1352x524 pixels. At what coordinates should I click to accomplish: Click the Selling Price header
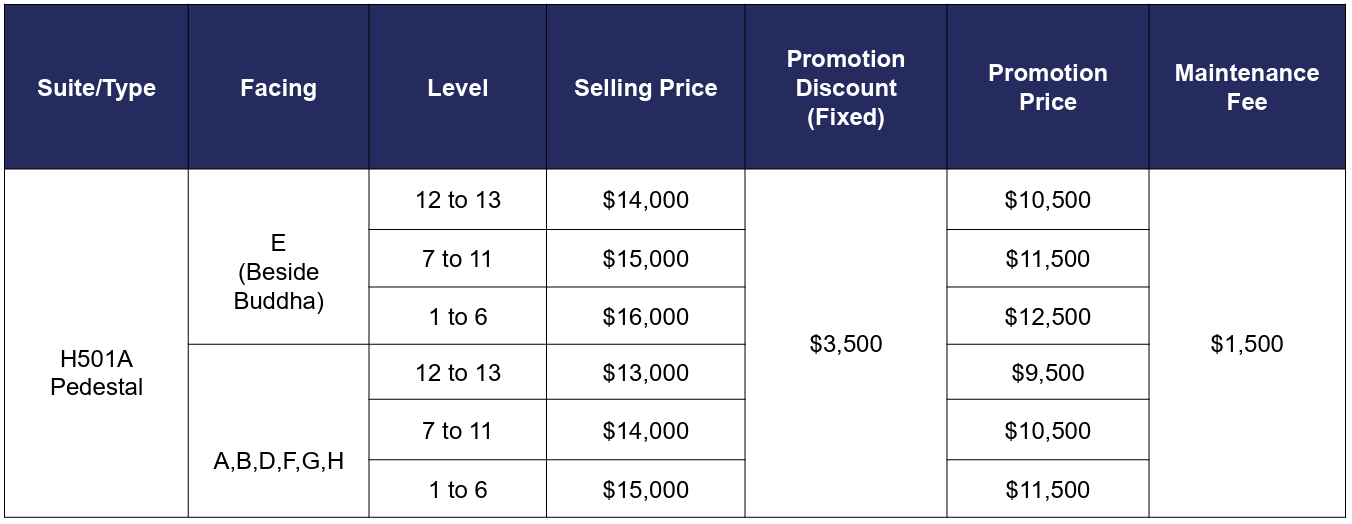[645, 87]
